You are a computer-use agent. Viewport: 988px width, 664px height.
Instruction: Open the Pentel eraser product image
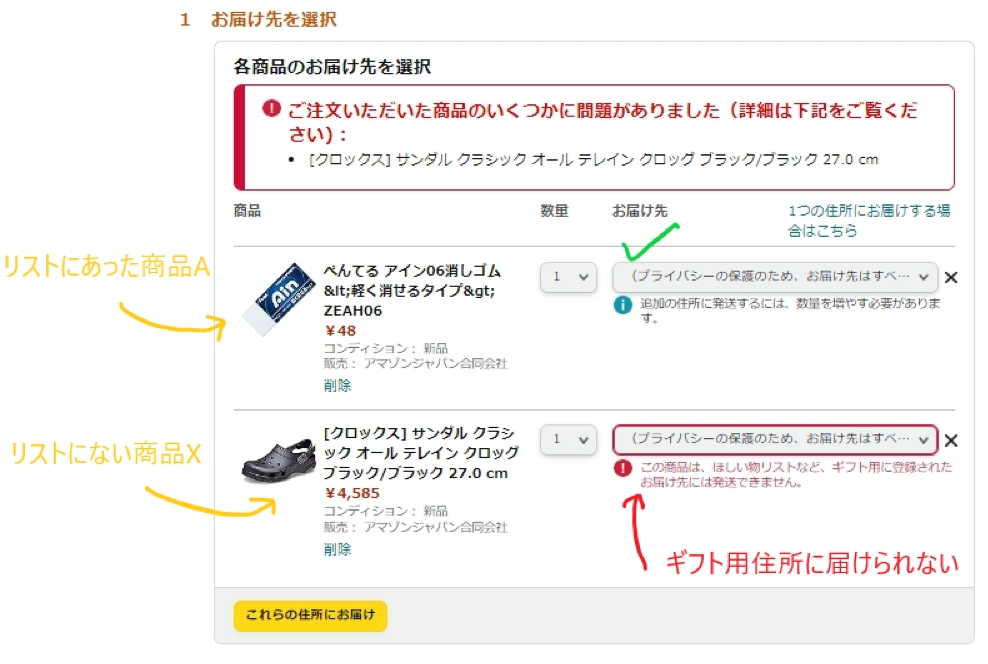(277, 297)
